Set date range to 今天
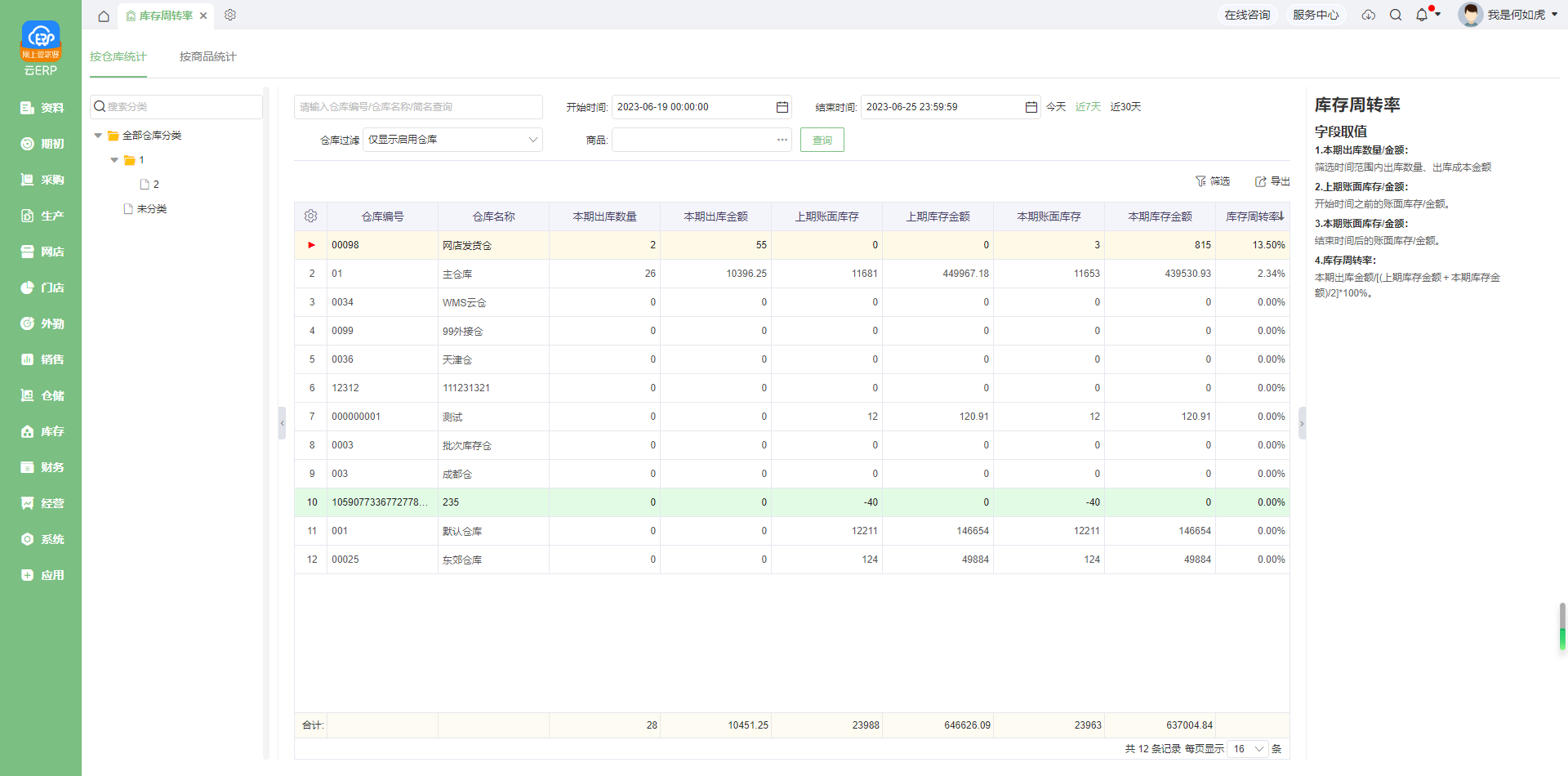Image resolution: width=1568 pixels, height=776 pixels. click(x=1056, y=107)
